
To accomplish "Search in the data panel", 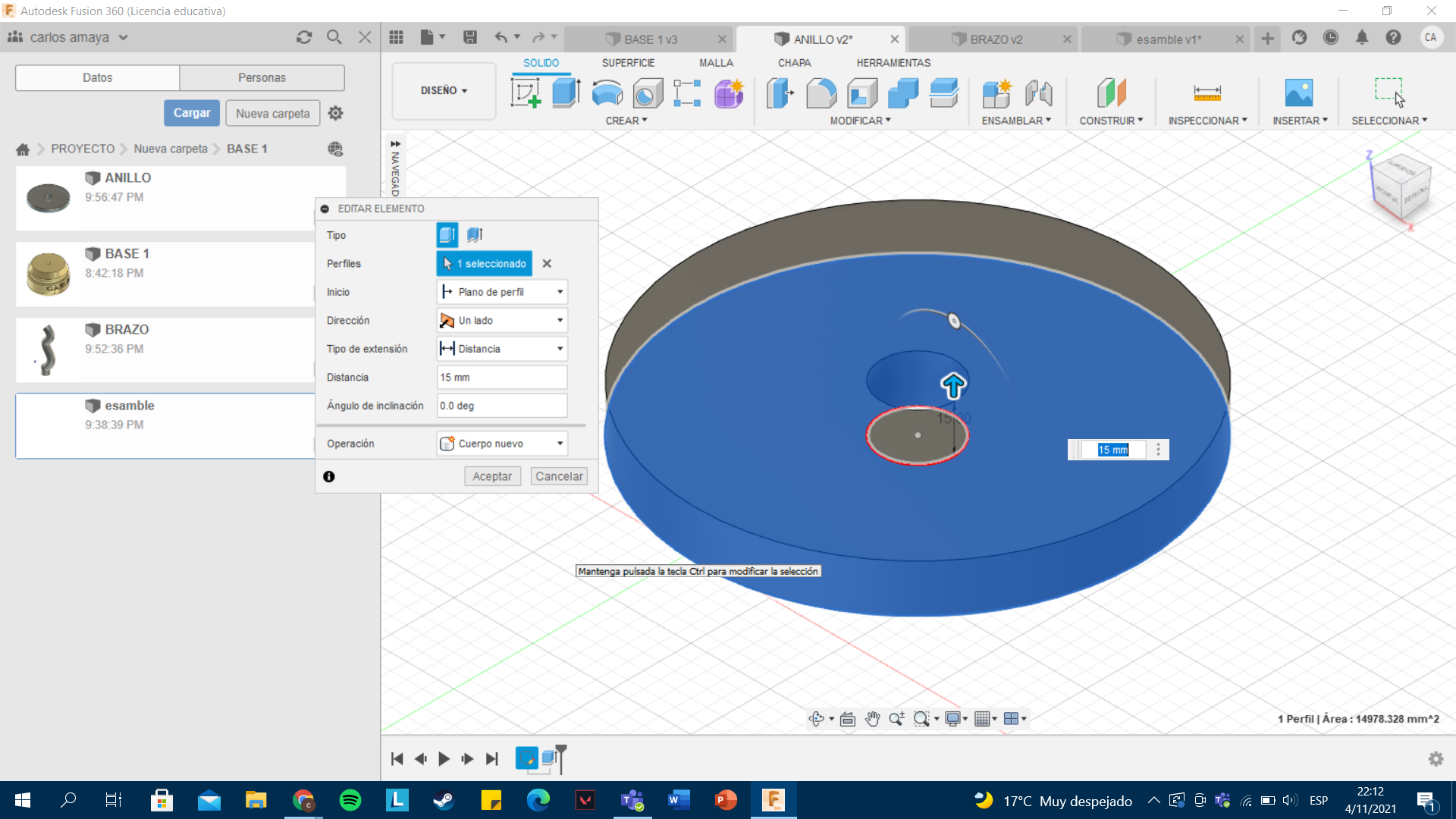I will tap(334, 37).
